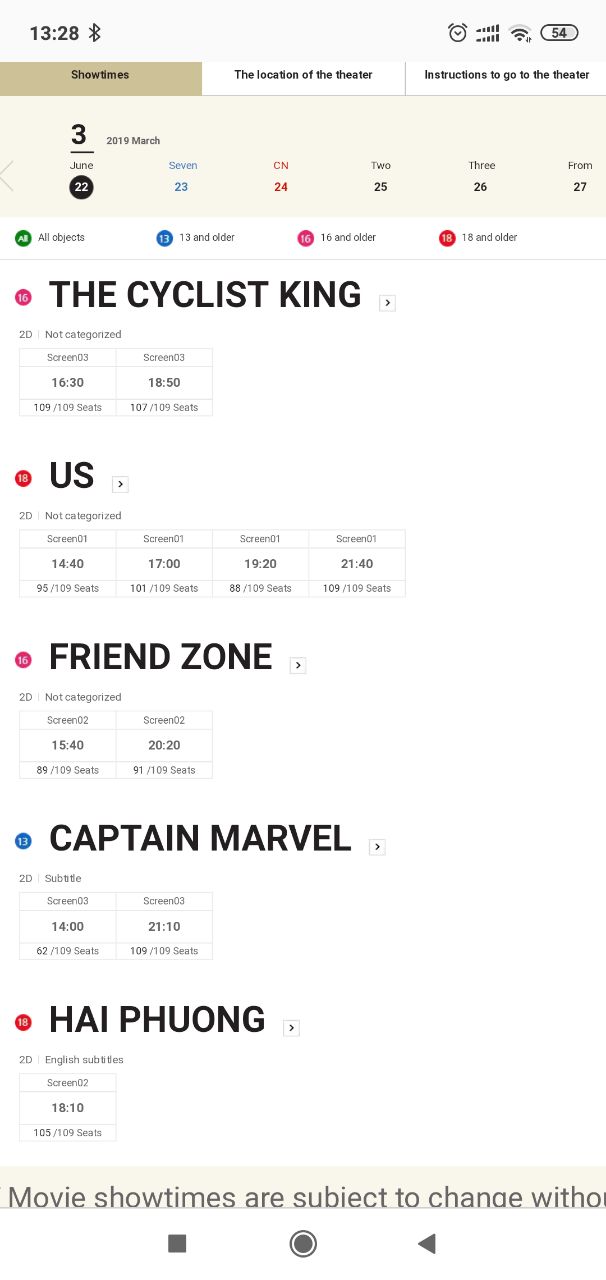
Task: Switch to The location of the theater tab
Action: point(303,75)
